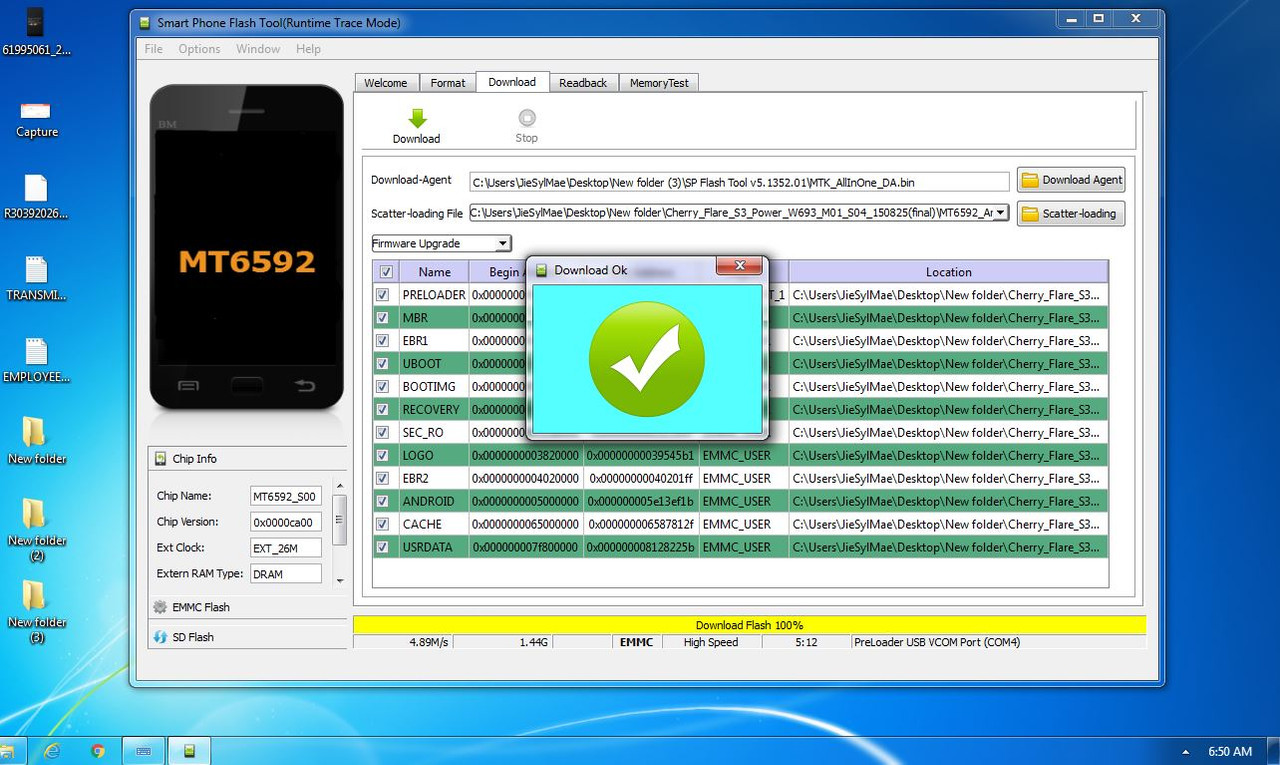Switch to the Format tab

pos(448,83)
